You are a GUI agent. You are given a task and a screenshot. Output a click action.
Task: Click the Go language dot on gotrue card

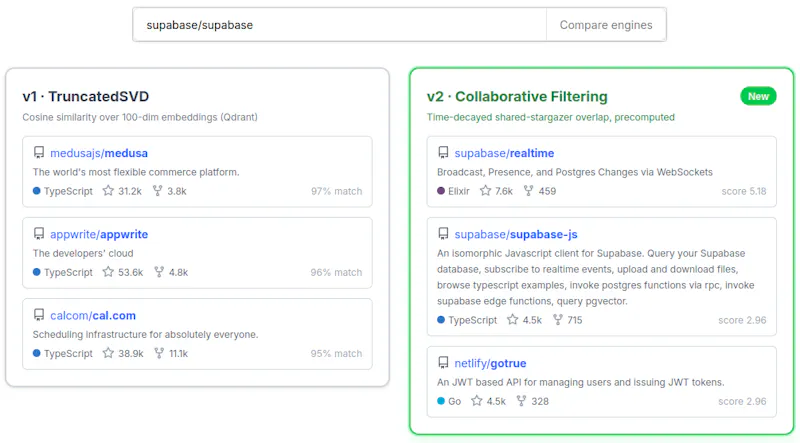pyautogui.click(x=441, y=401)
